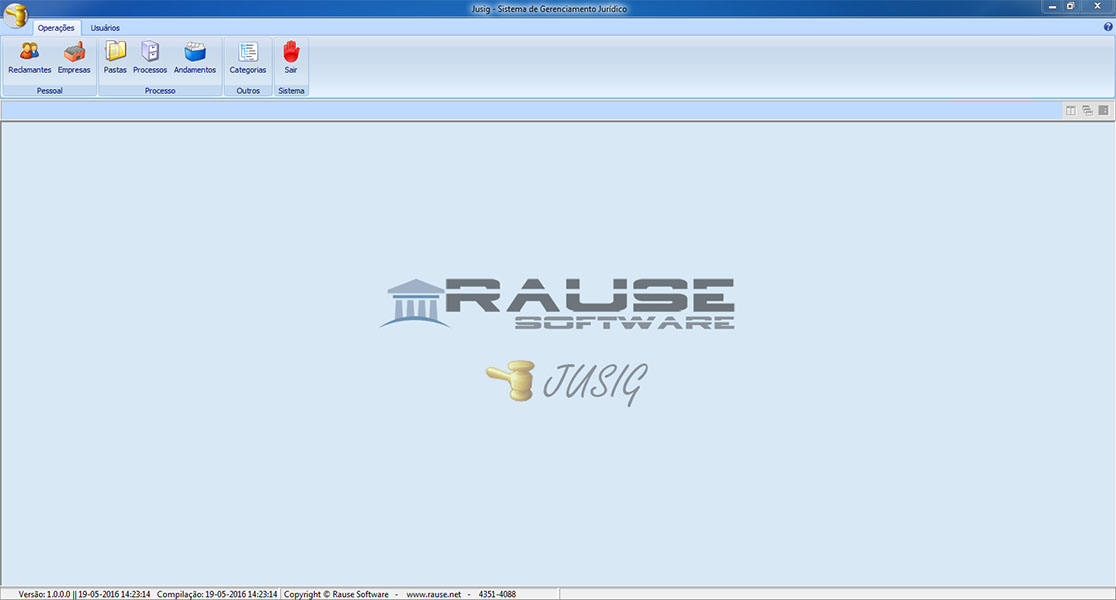
Task: Open the Andamentos blue box icon
Action: tap(195, 52)
